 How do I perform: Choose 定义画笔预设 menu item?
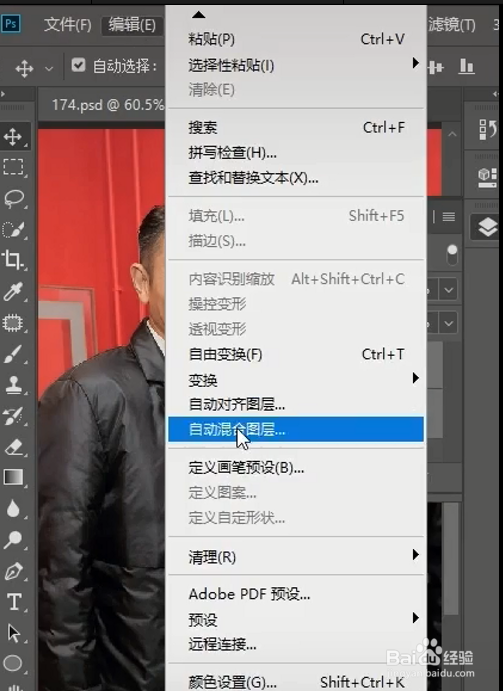tap(296, 468)
